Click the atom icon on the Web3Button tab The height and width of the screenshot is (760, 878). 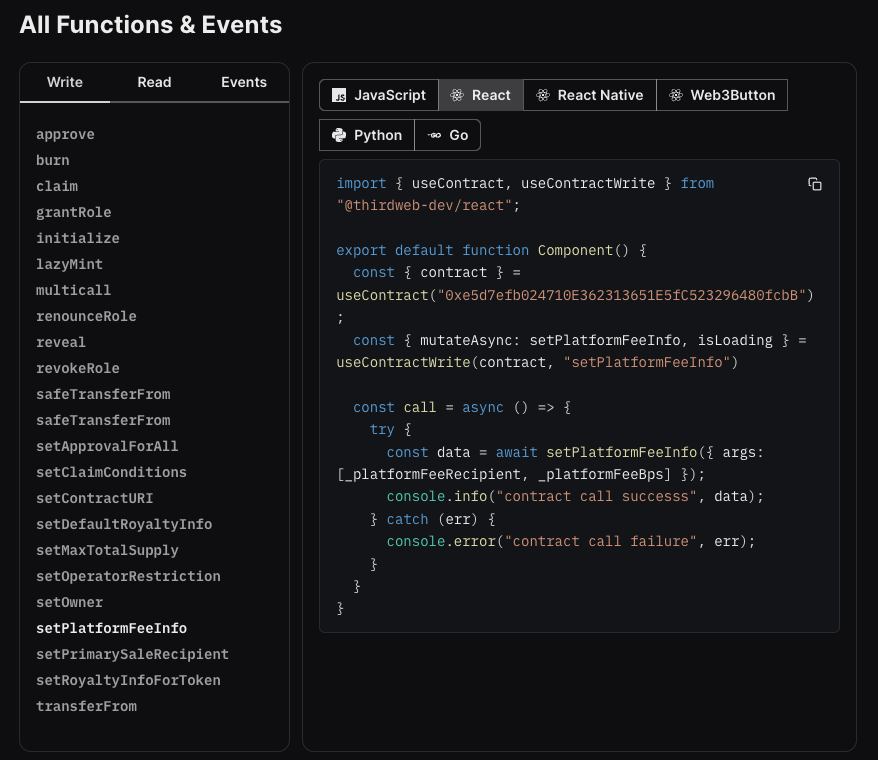[x=676, y=95]
